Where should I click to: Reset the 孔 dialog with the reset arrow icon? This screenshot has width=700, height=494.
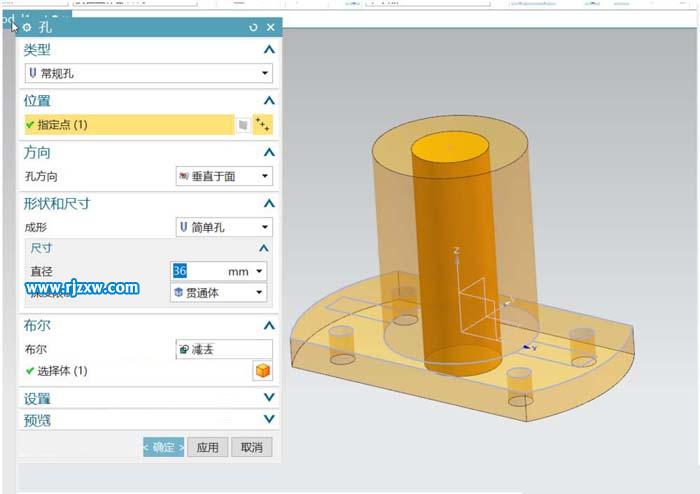coord(253,27)
